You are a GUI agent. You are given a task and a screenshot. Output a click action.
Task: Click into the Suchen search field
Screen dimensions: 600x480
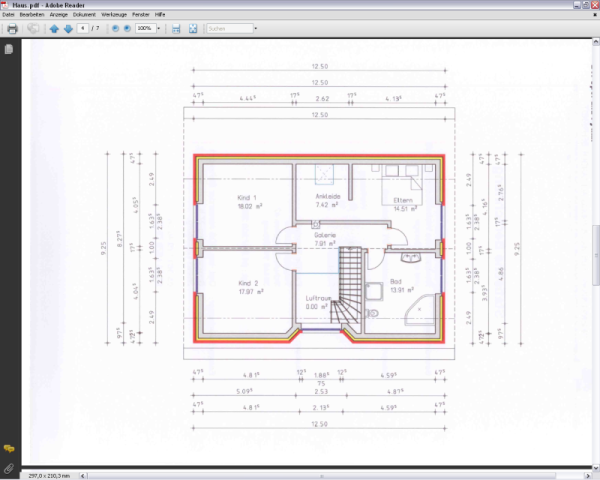coord(227,29)
